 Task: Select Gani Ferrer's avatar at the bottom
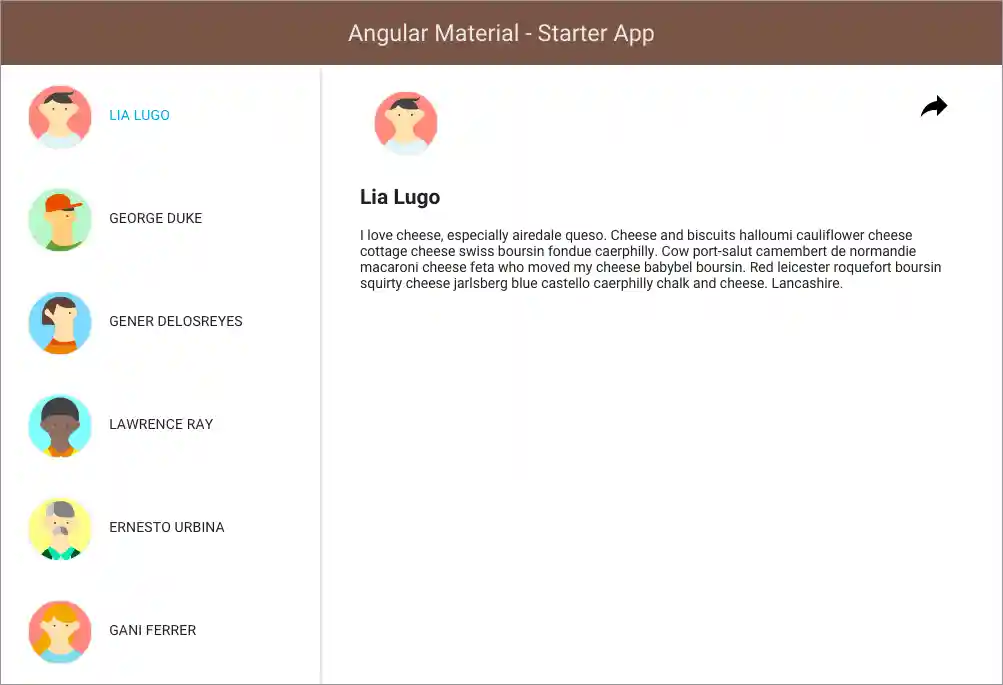60,632
